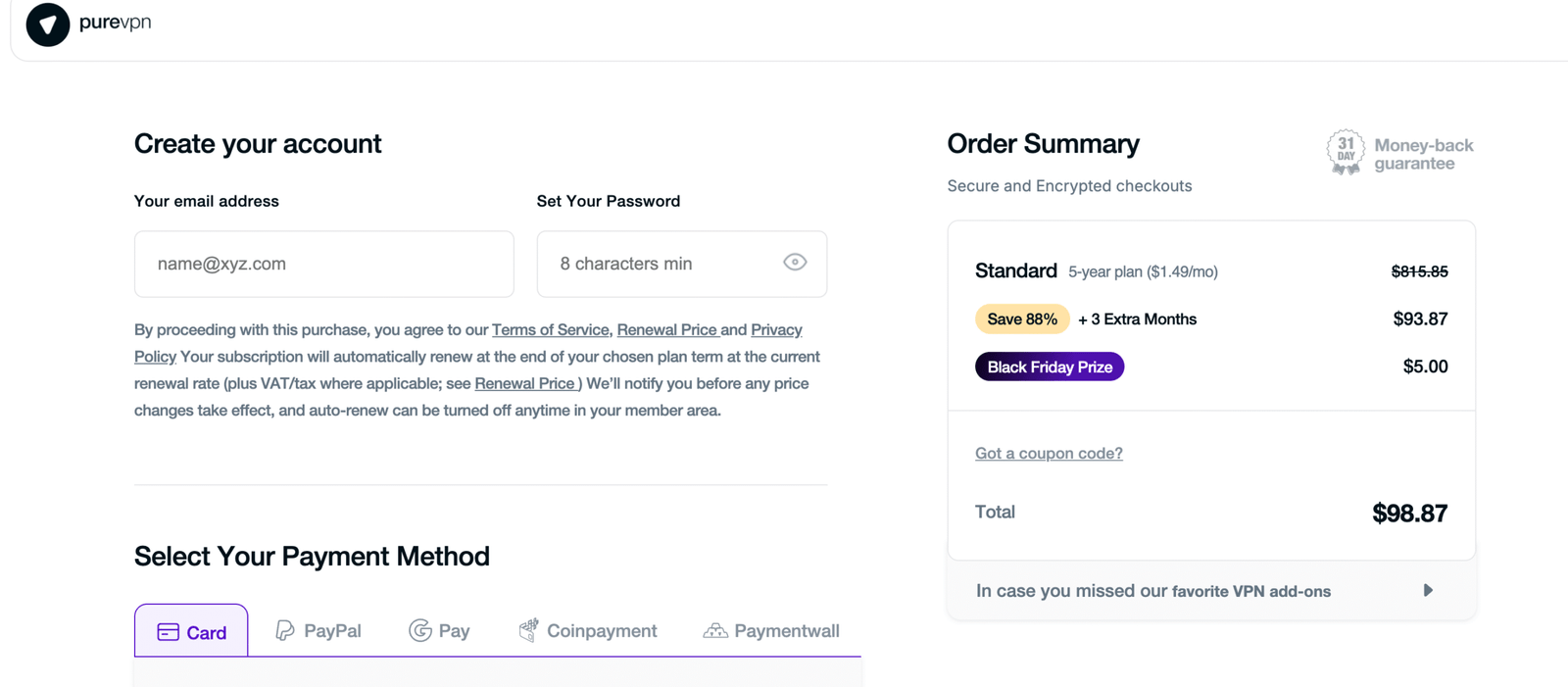Screen dimensions: 1568x687
Task: Click the Coinpayment logo icon
Action: click(528, 630)
